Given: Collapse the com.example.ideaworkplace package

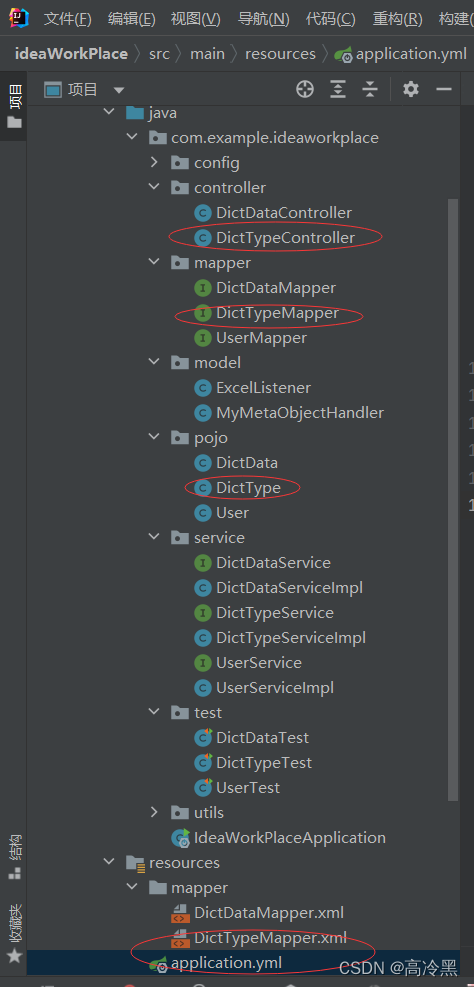Looking at the screenshot, I should (132, 137).
